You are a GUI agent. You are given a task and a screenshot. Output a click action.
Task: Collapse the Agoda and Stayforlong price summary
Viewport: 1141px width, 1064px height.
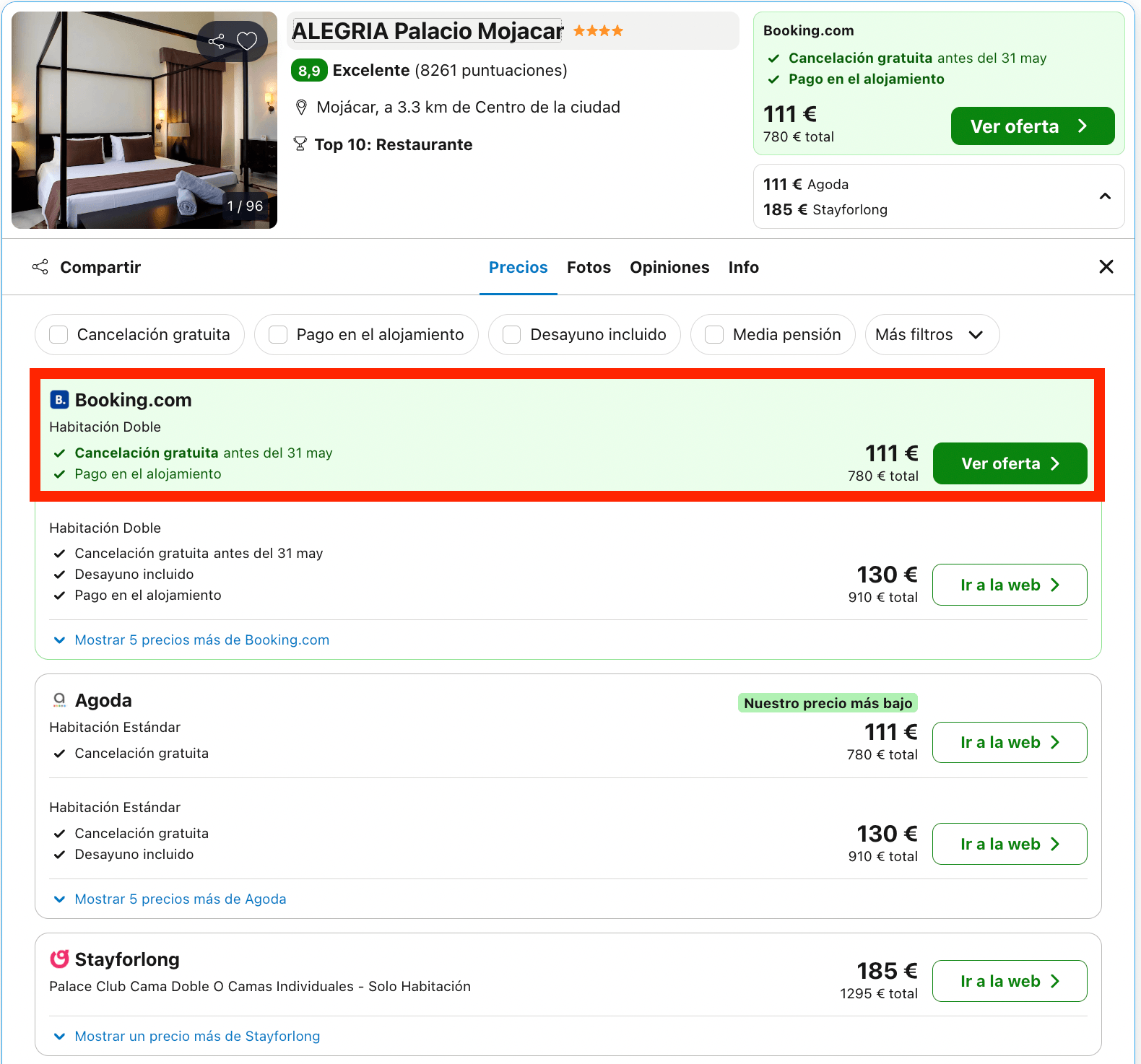pyautogui.click(x=1105, y=196)
